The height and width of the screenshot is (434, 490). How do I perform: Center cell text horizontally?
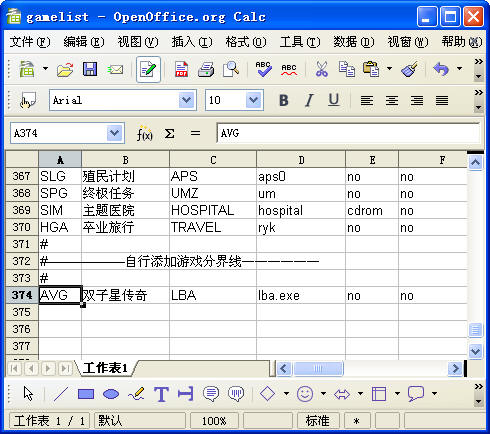(392, 100)
